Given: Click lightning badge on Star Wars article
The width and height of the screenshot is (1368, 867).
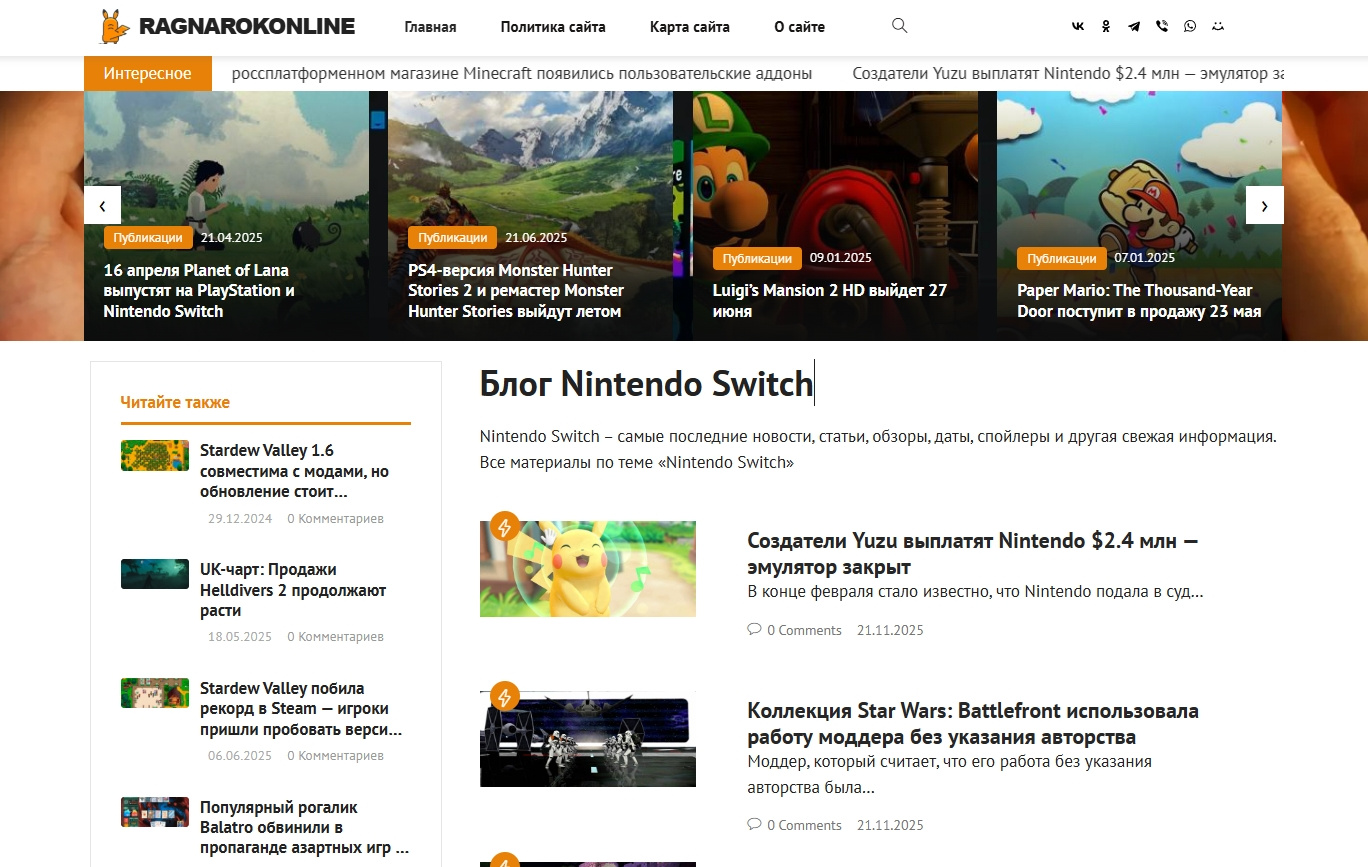Looking at the screenshot, I should pos(505,696).
